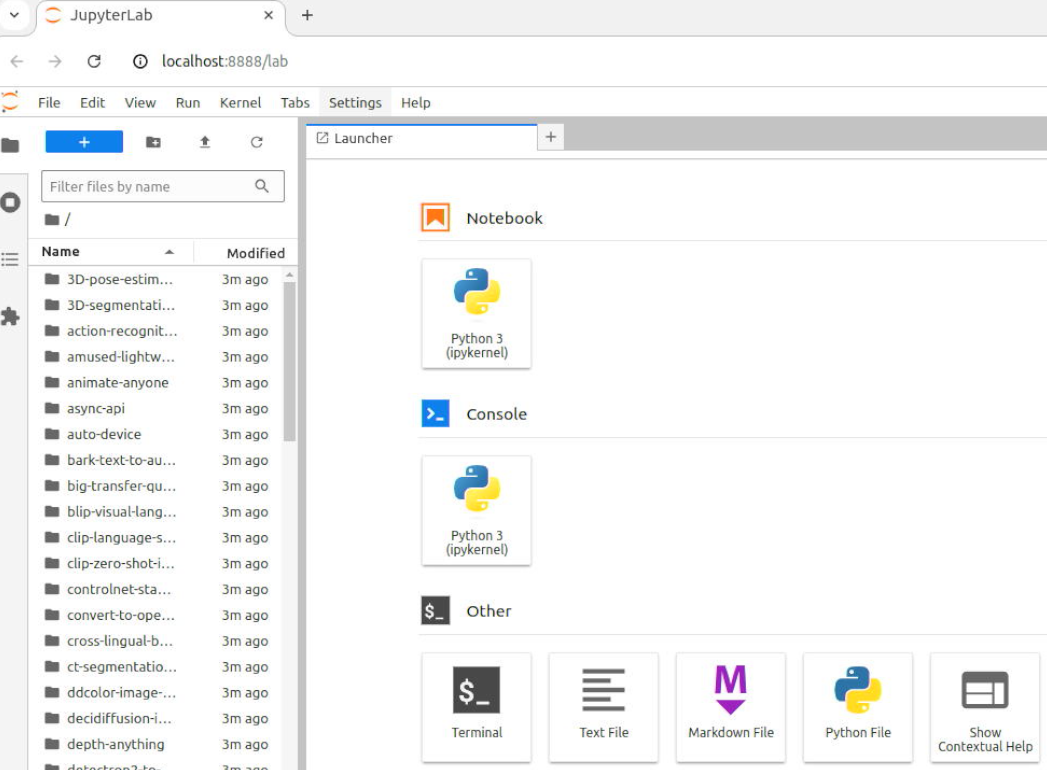The width and height of the screenshot is (1047, 770).
Task: Show Contextual Help card
Action: [985, 707]
